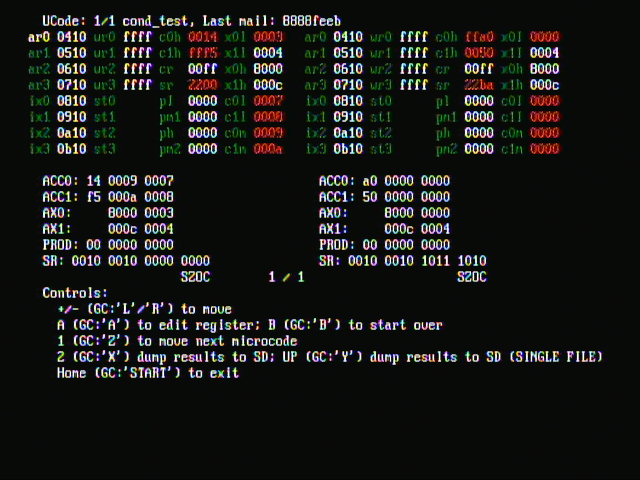640x480 pixels.
Task: Click the left c1m value 000a
Action: click(x=268, y=149)
